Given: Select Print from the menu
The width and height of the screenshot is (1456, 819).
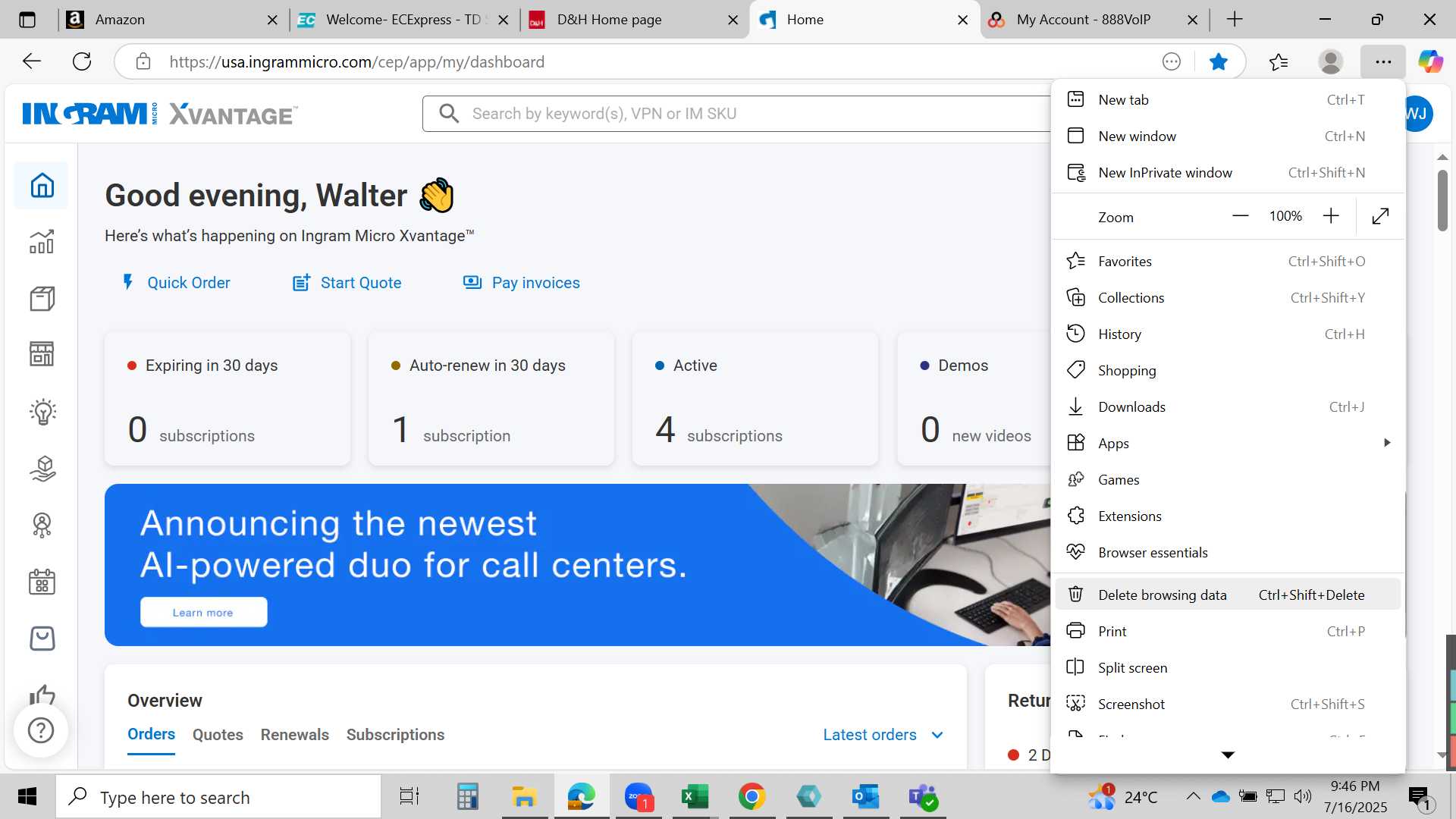Looking at the screenshot, I should [x=1228, y=632].
